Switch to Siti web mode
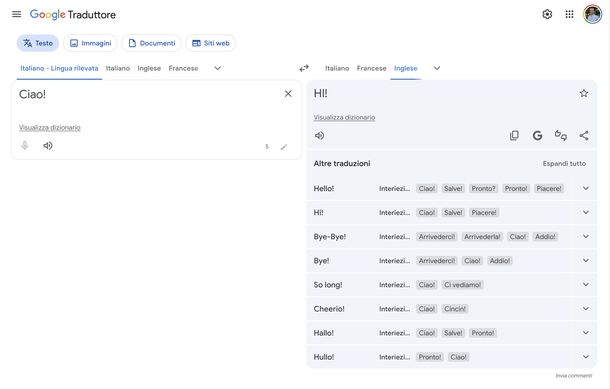This screenshot has width=610, height=389. tap(211, 43)
